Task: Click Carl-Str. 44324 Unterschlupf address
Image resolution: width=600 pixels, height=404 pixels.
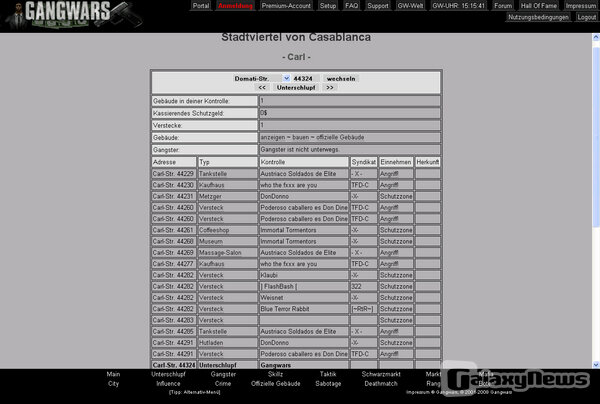Action: coord(174,365)
